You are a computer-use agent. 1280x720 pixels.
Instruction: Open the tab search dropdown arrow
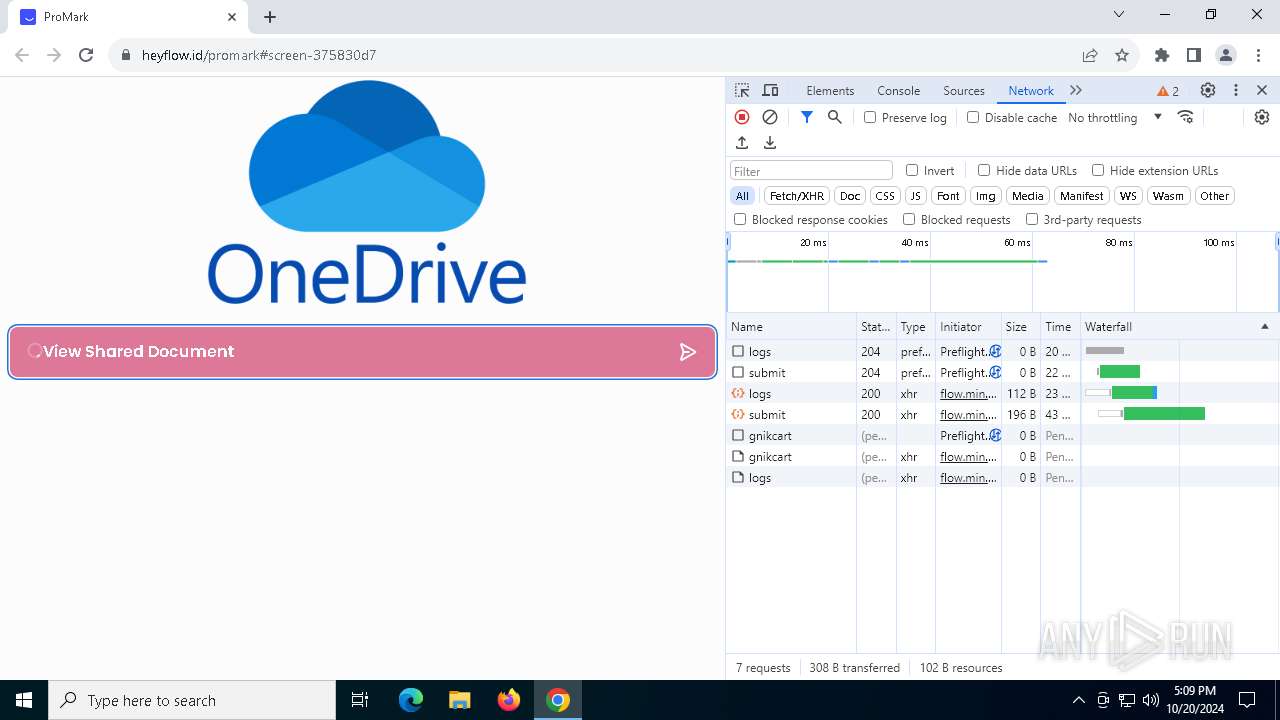[1119, 15]
